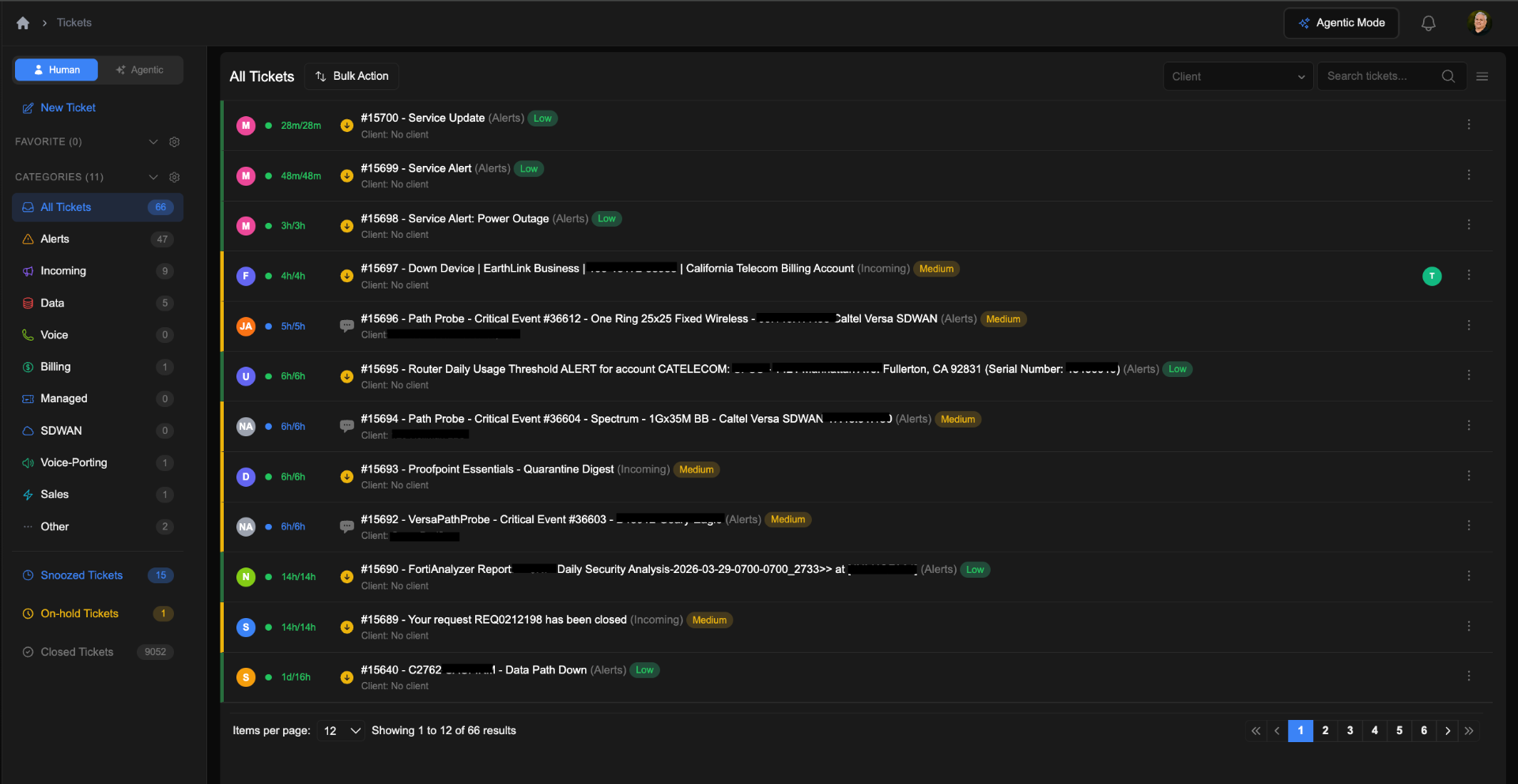Click the green T badge on ticket #15697
Viewport: 1518px width, 784px height.
pyautogui.click(x=1432, y=276)
